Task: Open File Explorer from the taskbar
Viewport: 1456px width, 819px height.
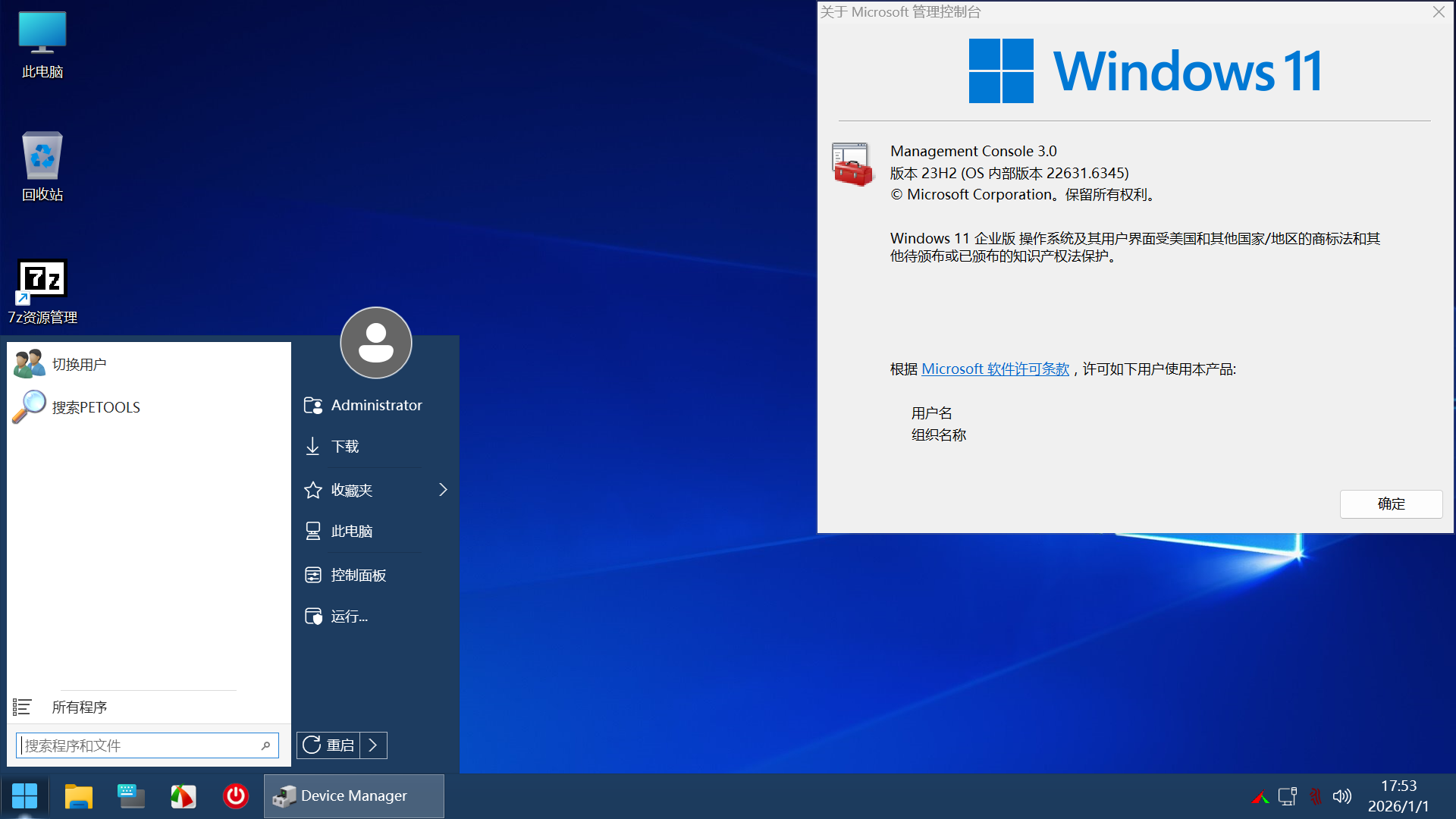Action: click(78, 795)
